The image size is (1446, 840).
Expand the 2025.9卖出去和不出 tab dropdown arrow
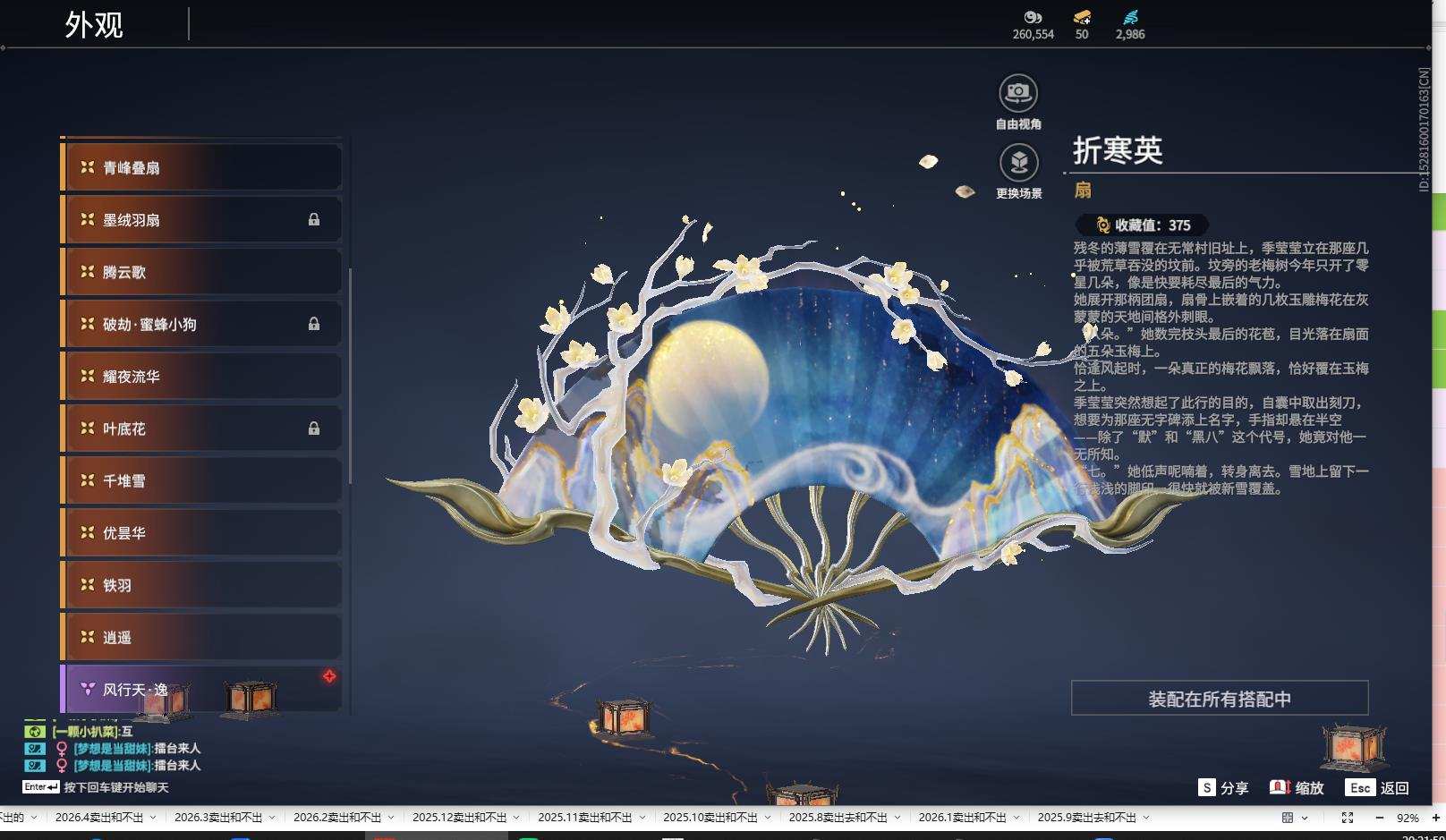1146,818
